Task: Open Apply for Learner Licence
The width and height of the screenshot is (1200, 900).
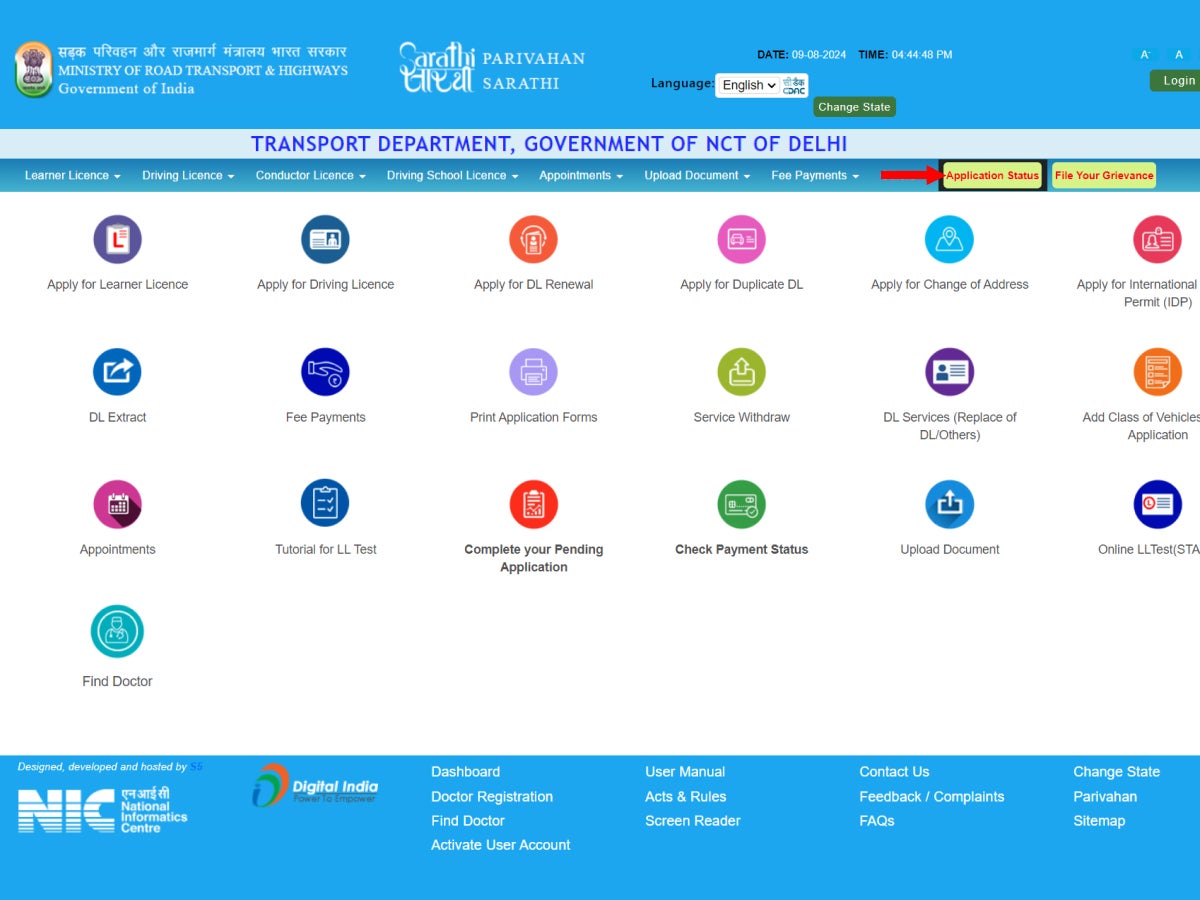Action: pyautogui.click(x=117, y=239)
